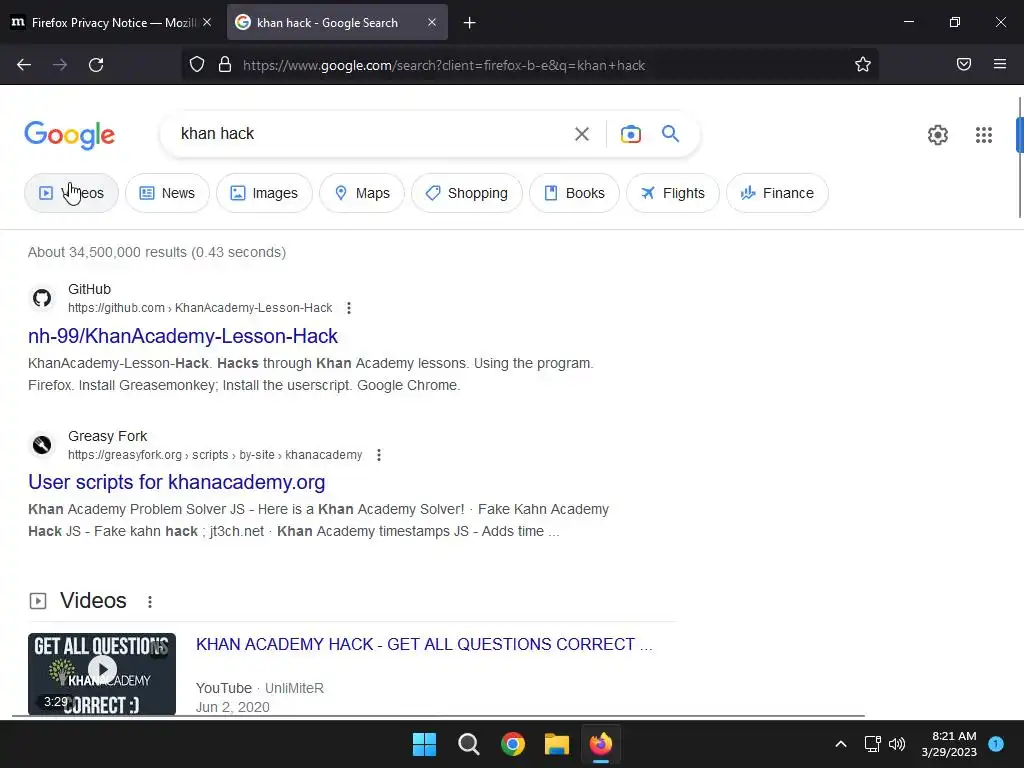Filter results by News
This screenshot has height=768, width=1024.
(167, 193)
